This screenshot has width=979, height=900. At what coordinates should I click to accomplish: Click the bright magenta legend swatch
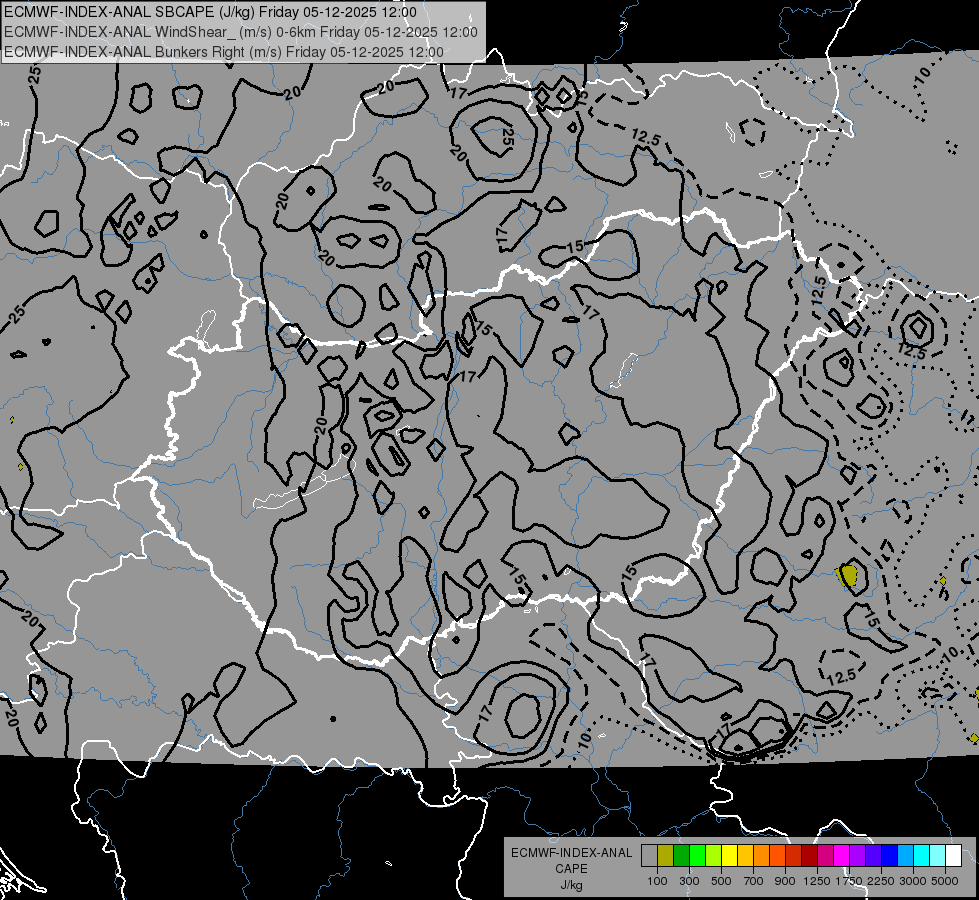click(x=842, y=856)
